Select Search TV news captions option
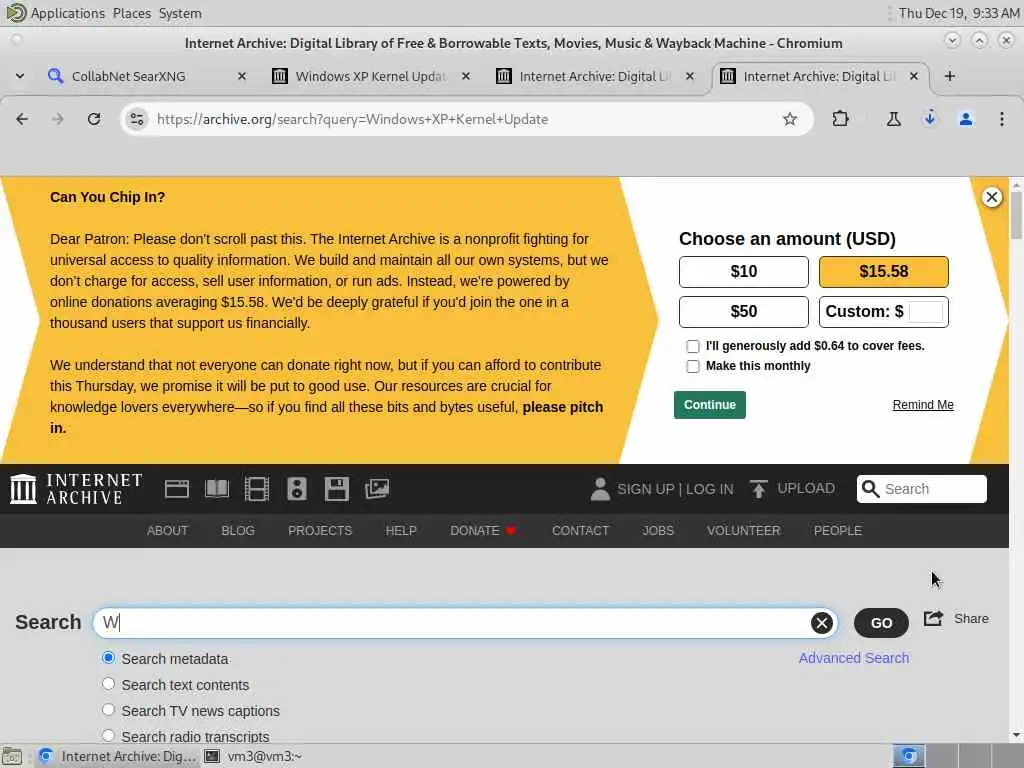The image size is (1024, 768). pos(108,709)
